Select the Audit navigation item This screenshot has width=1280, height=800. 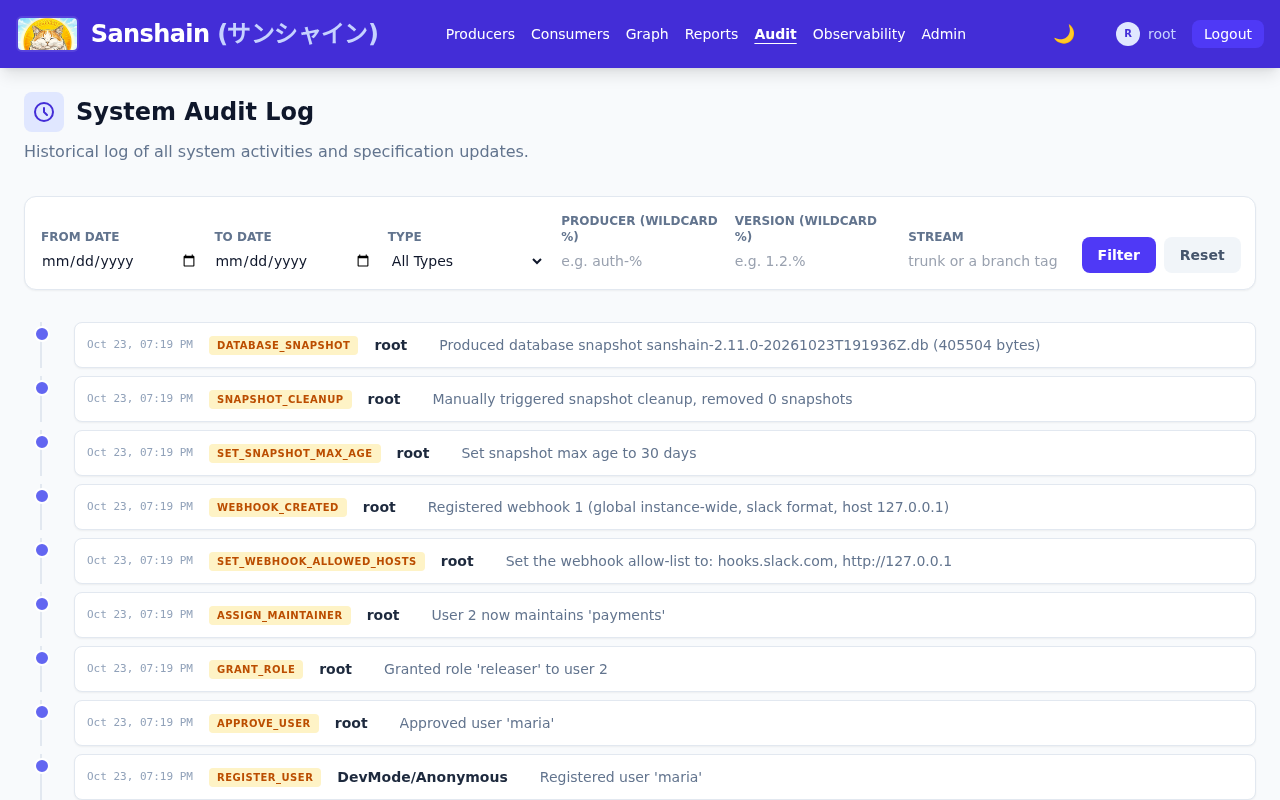tap(775, 34)
